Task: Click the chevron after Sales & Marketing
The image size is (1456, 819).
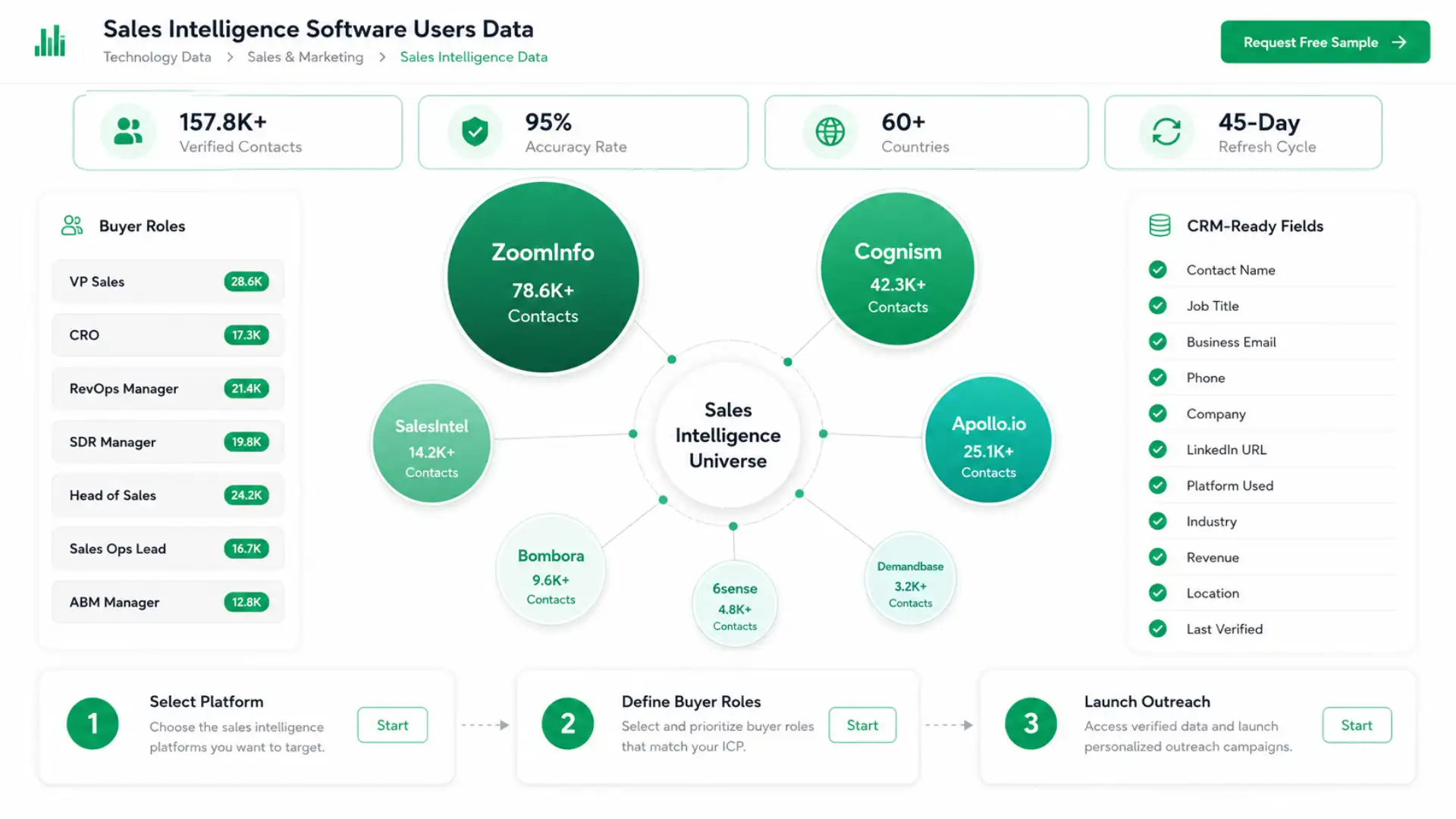Action: (x=382, y=57)
